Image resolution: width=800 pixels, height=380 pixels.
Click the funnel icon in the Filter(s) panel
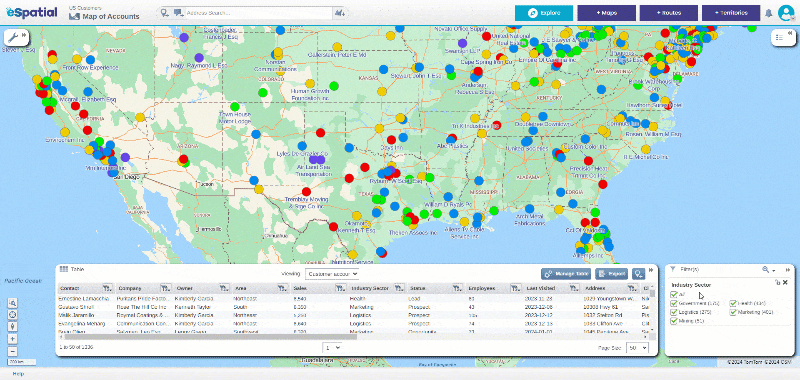(673, 269)
